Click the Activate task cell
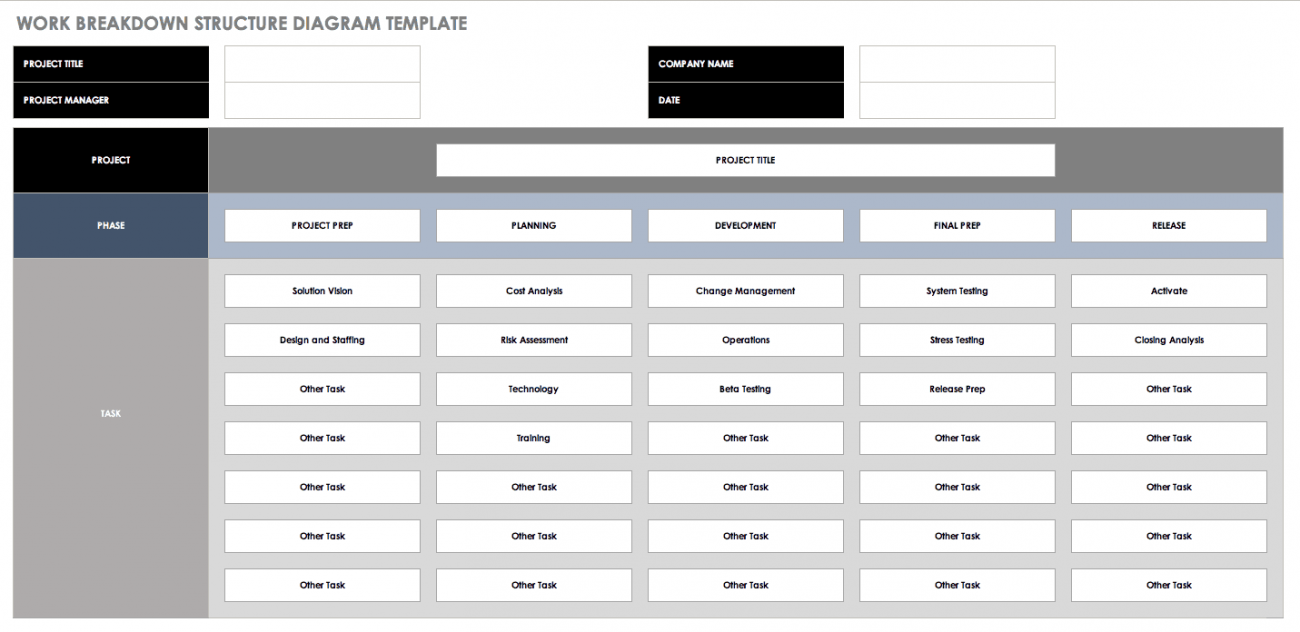Screen dimensions: 1300x632 (x=1168, y=291)
